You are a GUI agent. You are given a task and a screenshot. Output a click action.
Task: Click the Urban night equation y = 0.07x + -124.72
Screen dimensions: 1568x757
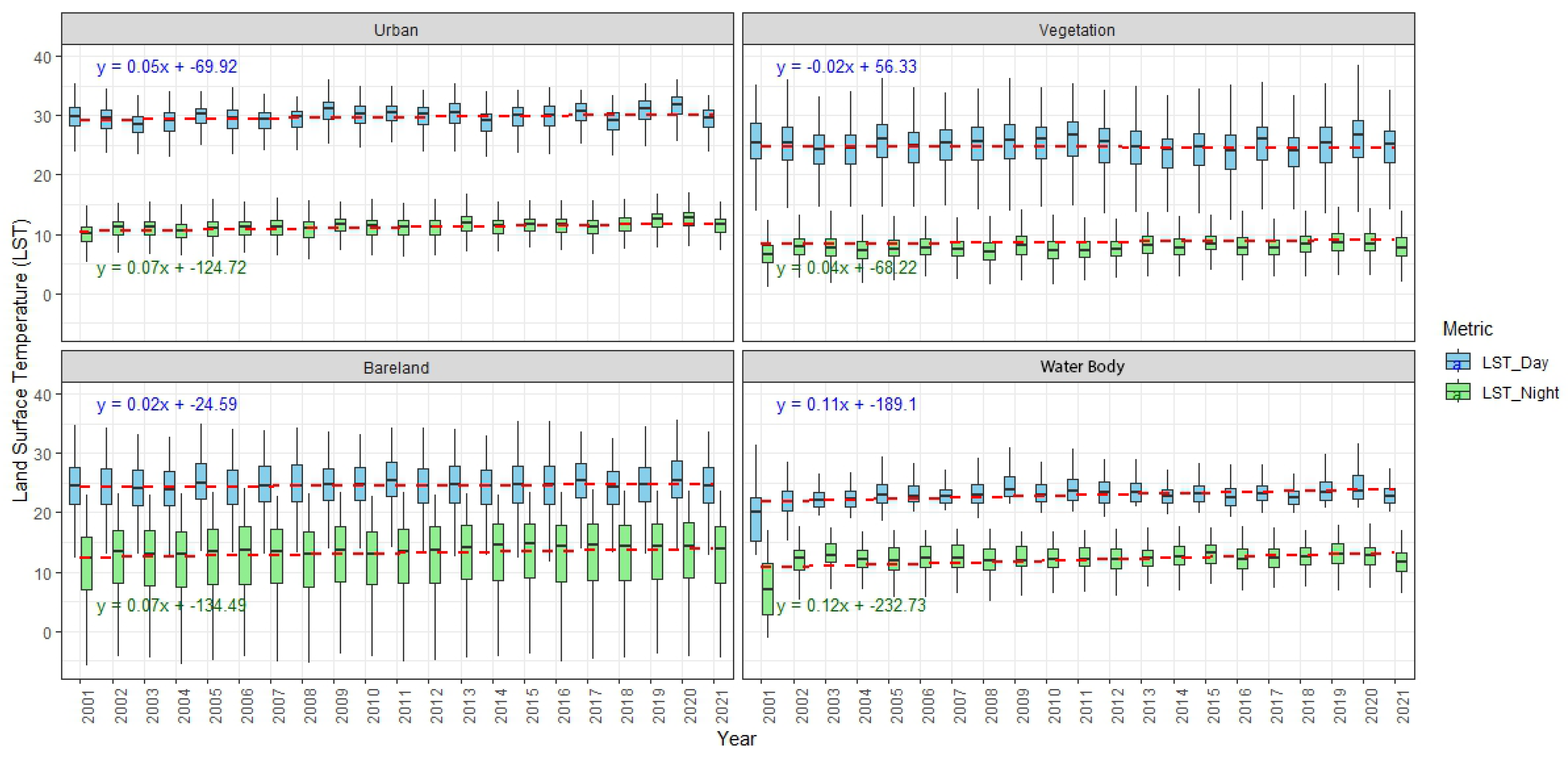(171, 268)
